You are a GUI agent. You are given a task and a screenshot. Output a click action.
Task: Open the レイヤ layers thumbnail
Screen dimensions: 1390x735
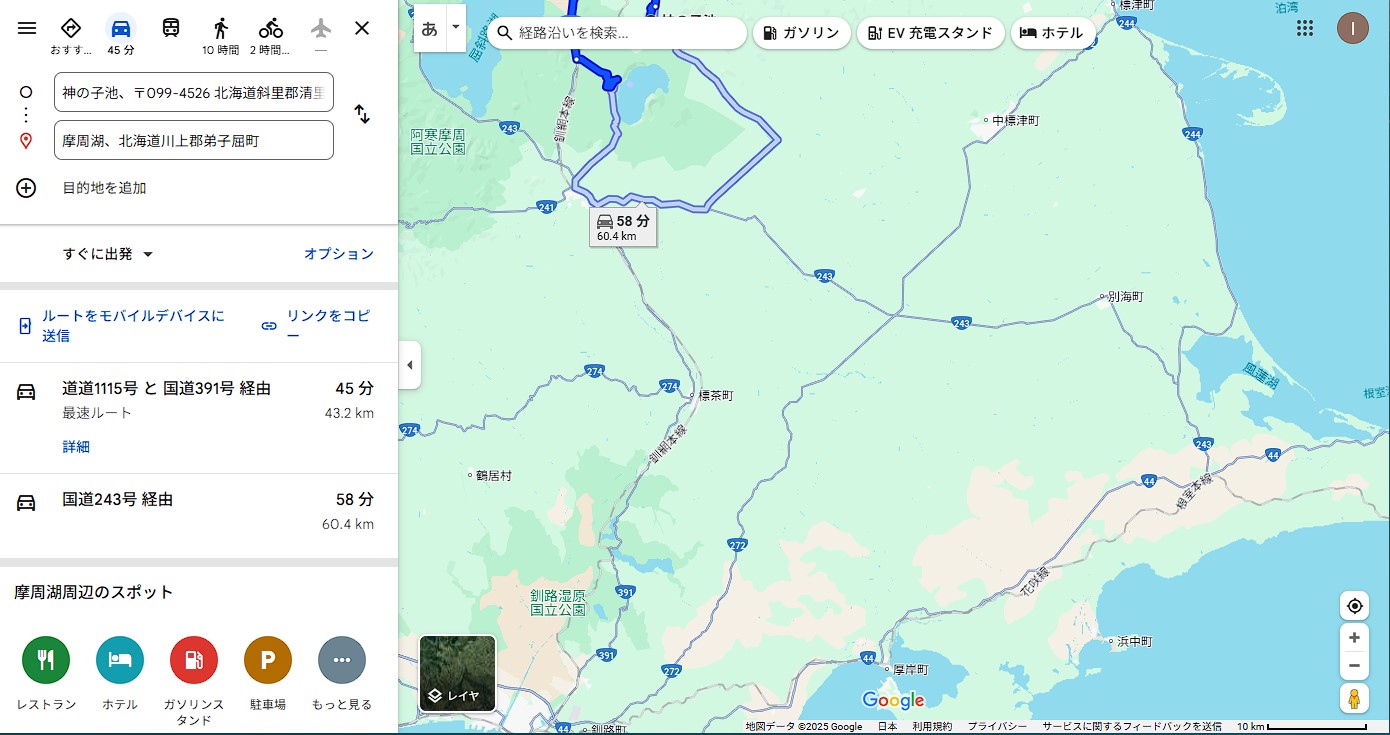pos(457,673)
